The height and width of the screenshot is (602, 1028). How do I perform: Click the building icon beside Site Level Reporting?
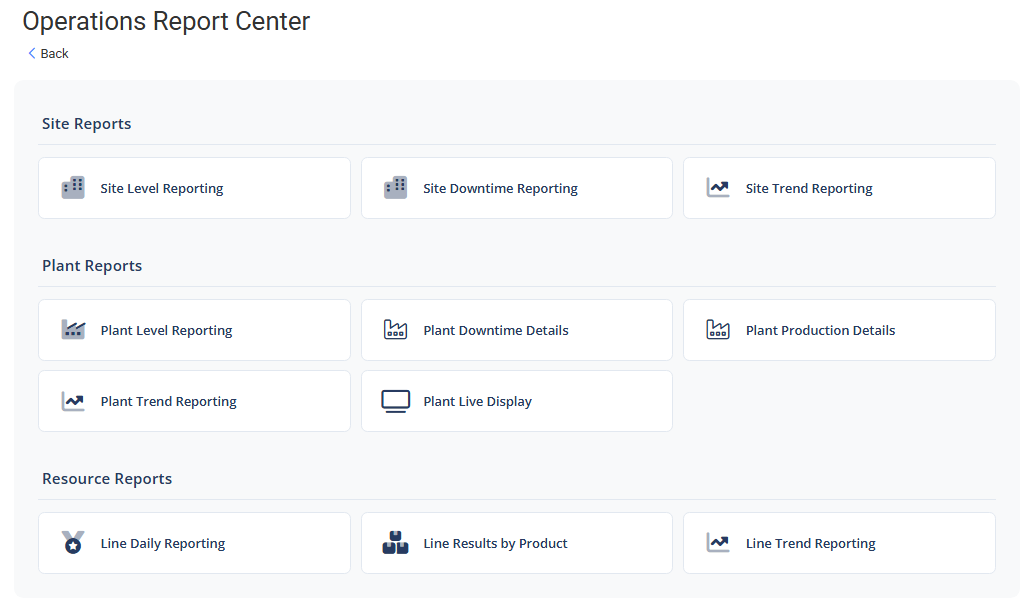point(73,188)
